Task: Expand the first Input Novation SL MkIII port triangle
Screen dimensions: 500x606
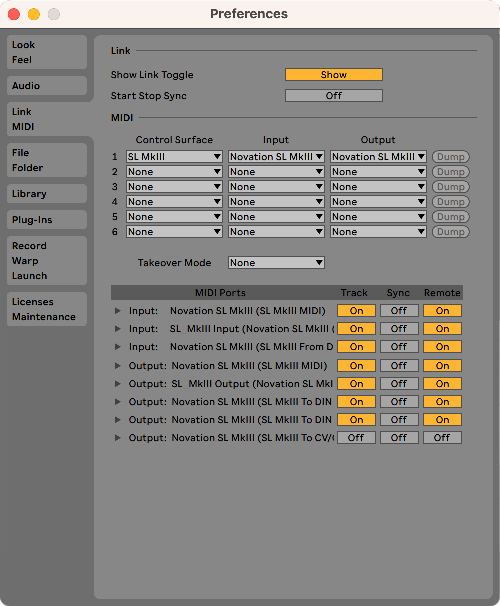Action: (118, 311)
